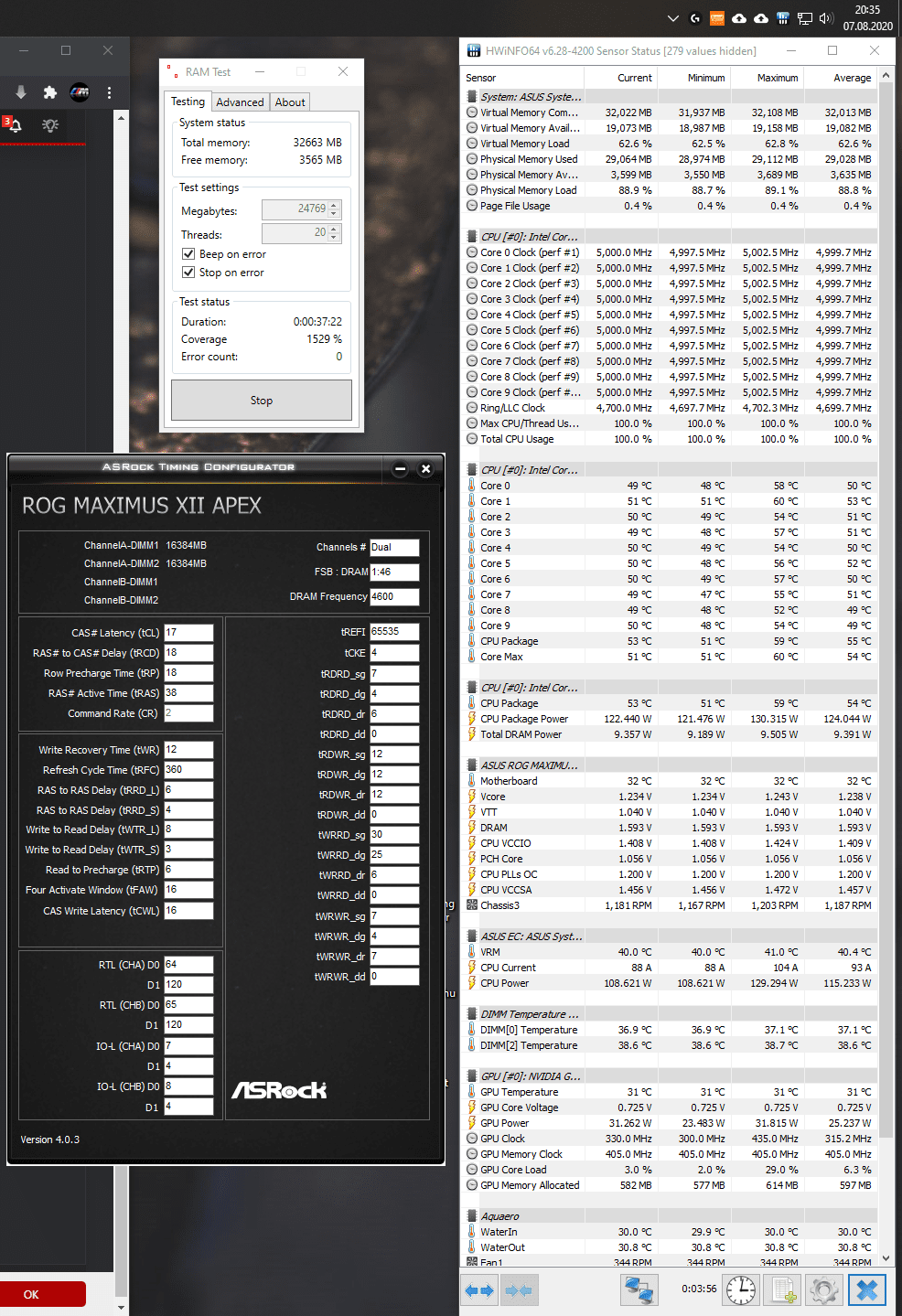Click browser profile avatar icon
Viewport: 902px width, 1316px height.
pyautogui.click(x=80, y=92)
